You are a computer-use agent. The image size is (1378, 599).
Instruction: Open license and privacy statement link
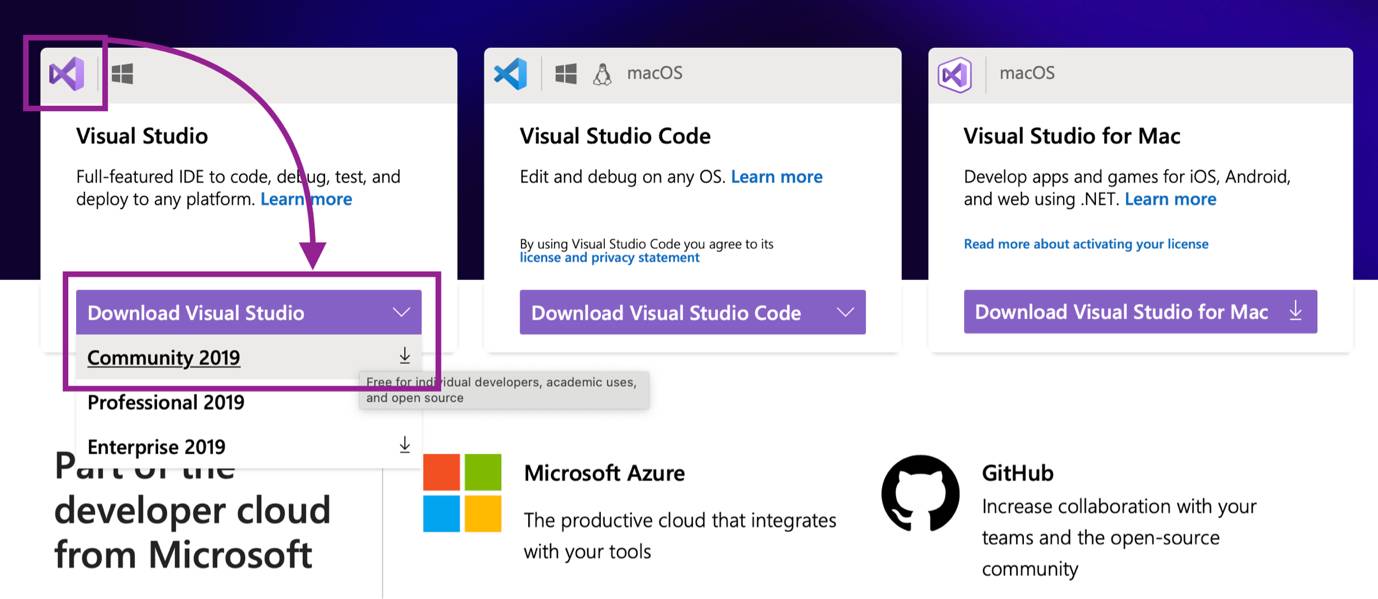click(x=610, y=258)
